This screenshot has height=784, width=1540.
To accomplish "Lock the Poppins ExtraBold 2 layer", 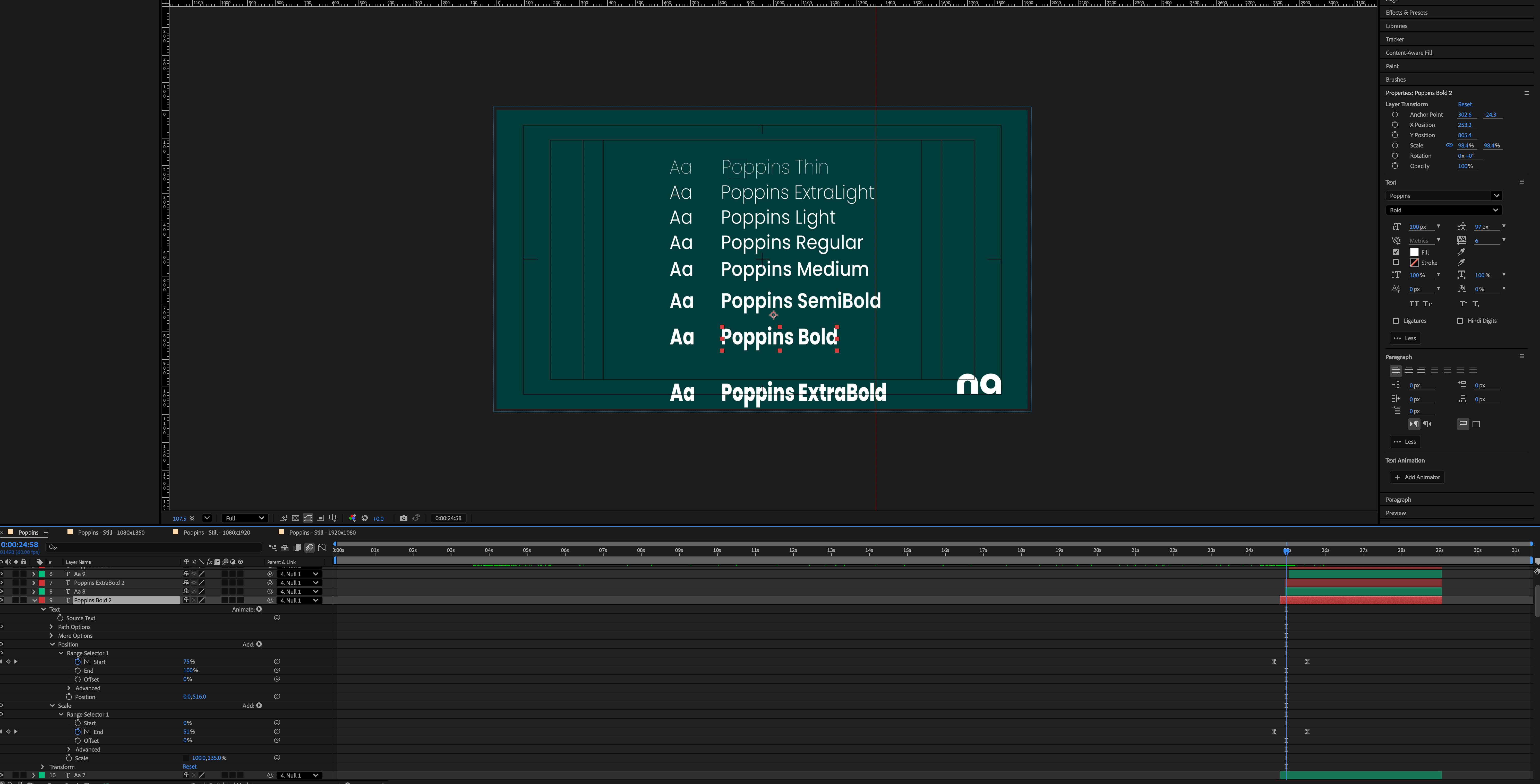I will 24,583.
